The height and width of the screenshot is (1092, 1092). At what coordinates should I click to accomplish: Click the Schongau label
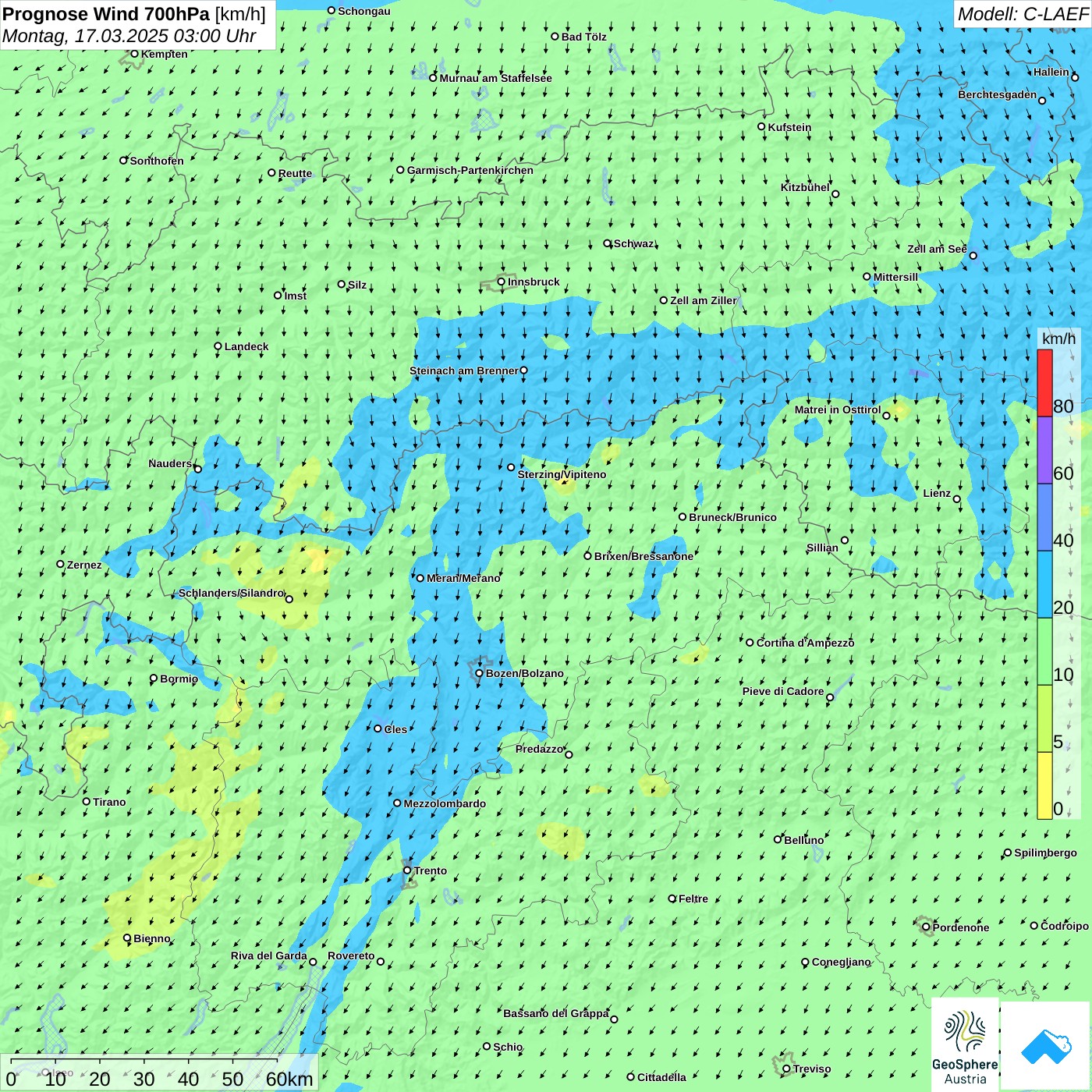point(364,11)
